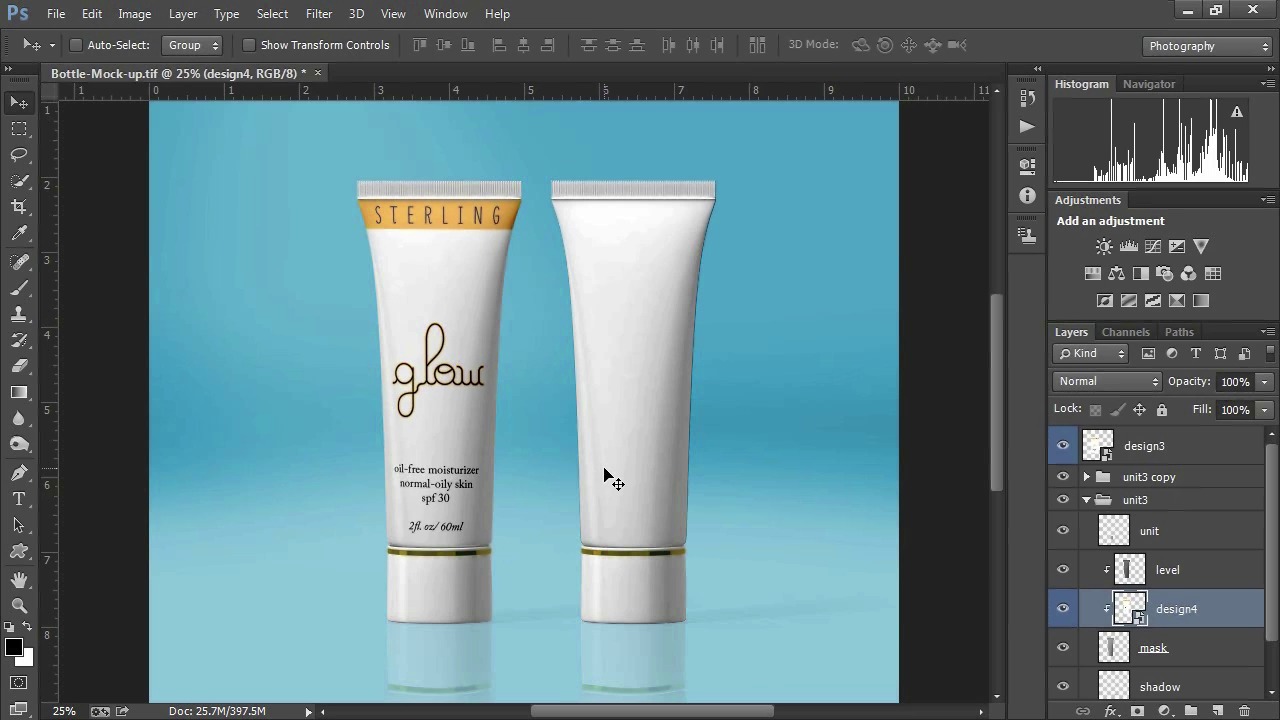
Task: Enable Show Transform Controls checkbox
Action: [x=249, y=45]
